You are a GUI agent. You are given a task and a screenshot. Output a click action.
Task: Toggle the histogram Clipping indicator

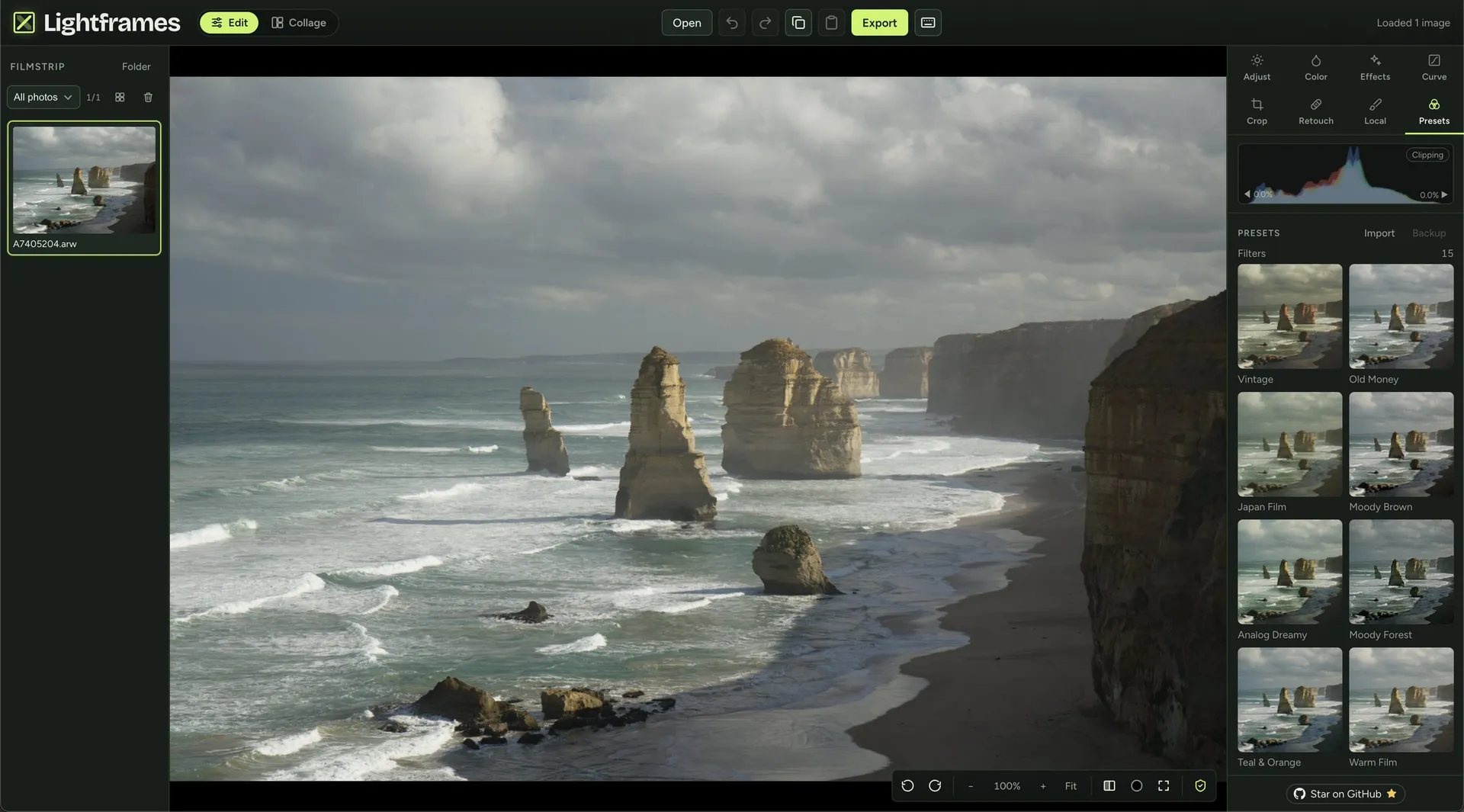point(1427,155)
